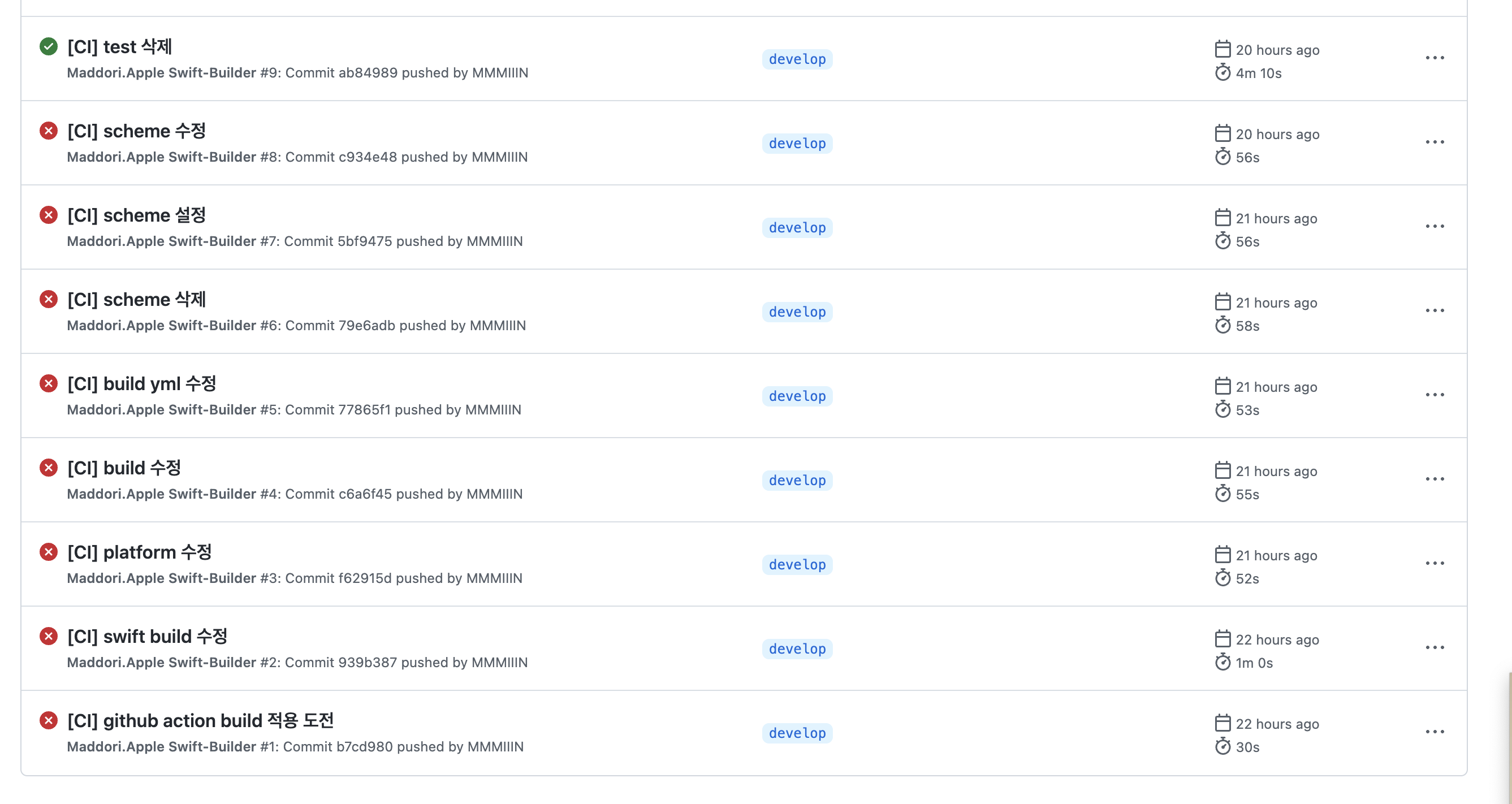Click failed status icon on scheme 설정 run
This screenshot has height=804, width=1512.
(x=48, y=215)
